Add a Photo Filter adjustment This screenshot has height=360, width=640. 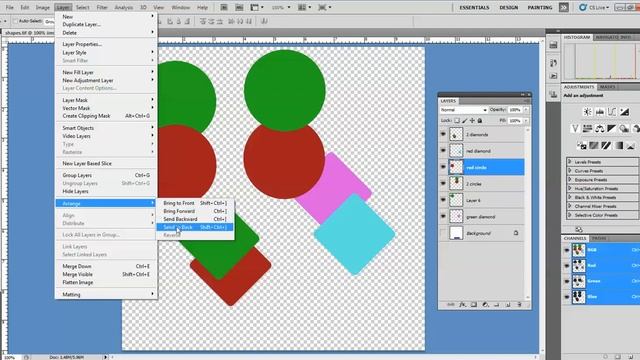(624, 129)
